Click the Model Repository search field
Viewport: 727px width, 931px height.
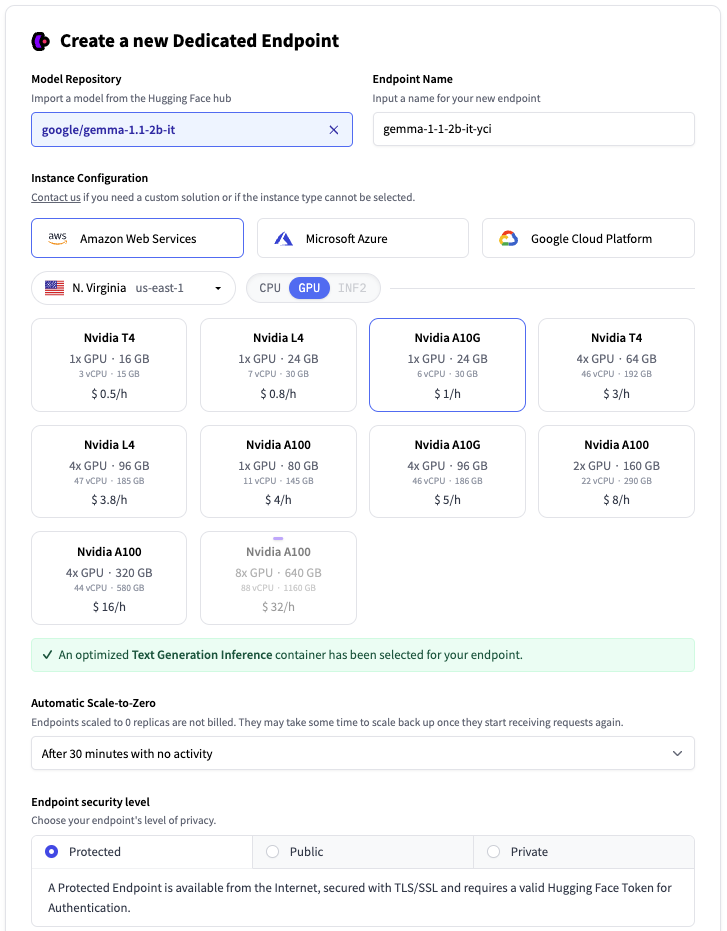[180, 130]
